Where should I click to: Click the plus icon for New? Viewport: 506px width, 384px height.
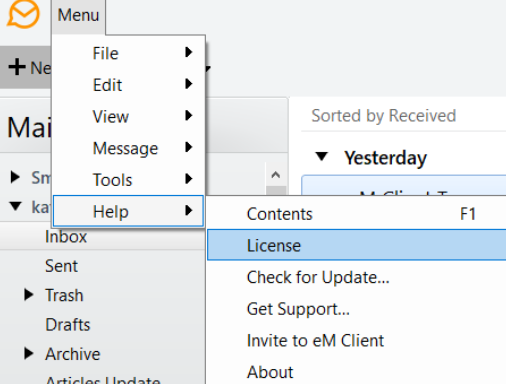17,67
